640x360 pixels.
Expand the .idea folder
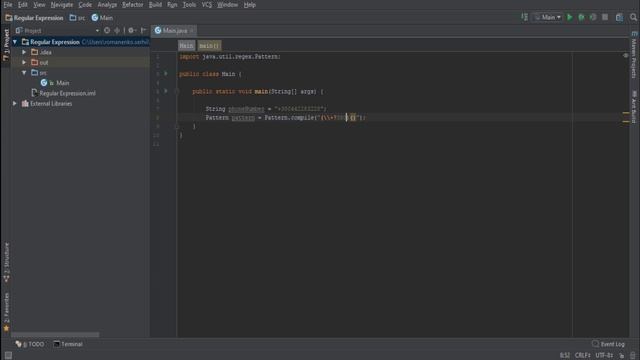24,52
